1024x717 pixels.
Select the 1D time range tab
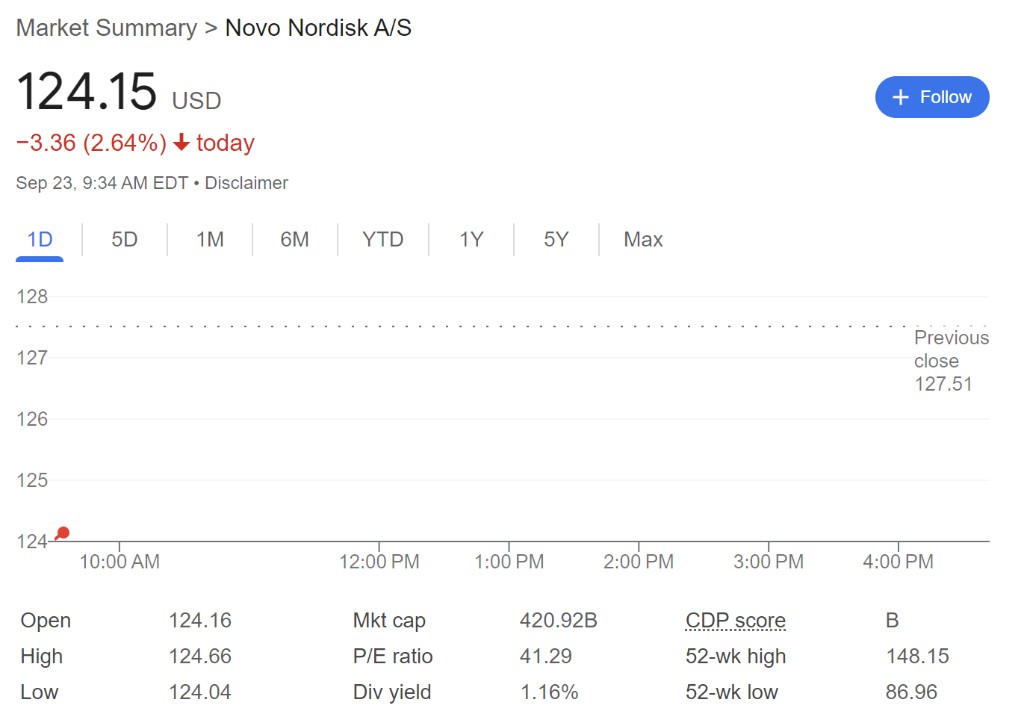point(40,240)
